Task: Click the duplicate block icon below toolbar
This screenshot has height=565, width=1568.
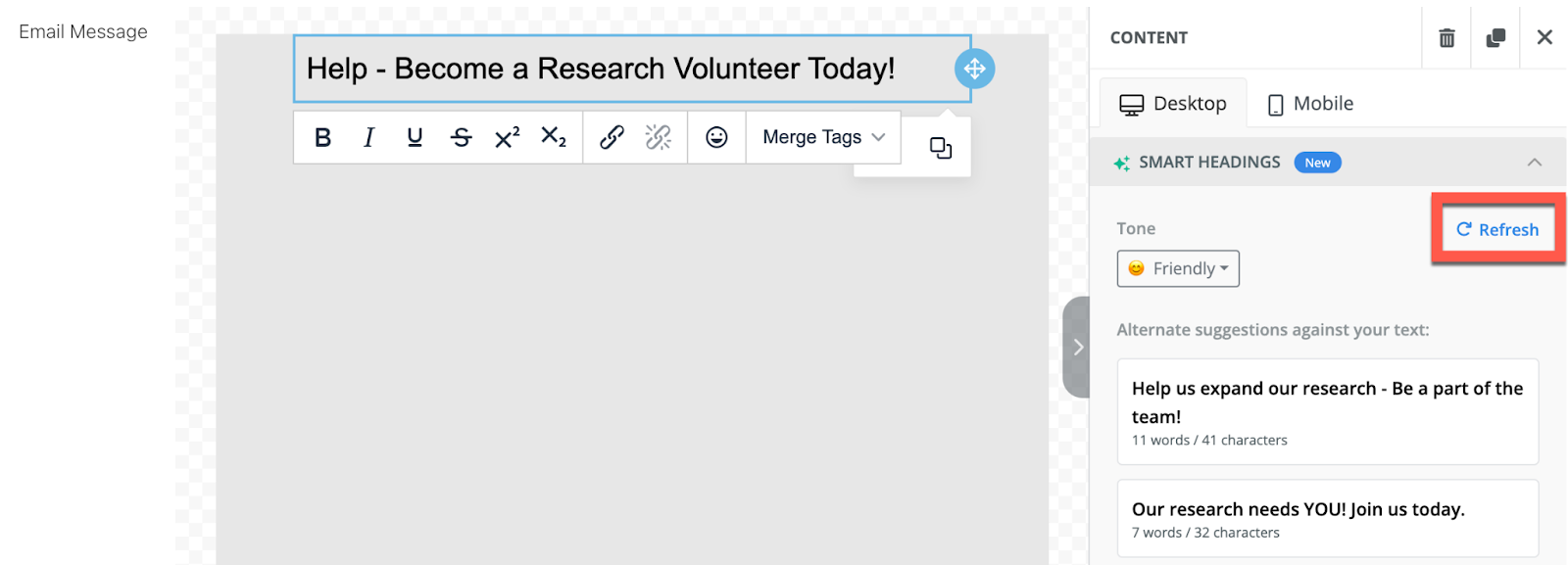Action: point(941,148)
